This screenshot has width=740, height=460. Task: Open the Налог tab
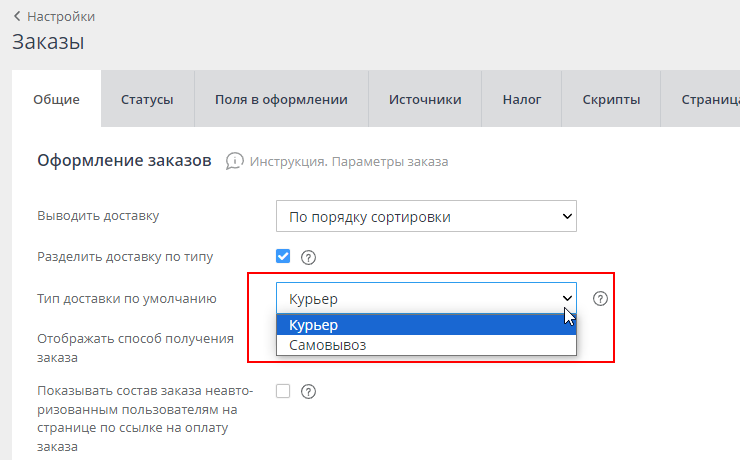coord(522,99)
